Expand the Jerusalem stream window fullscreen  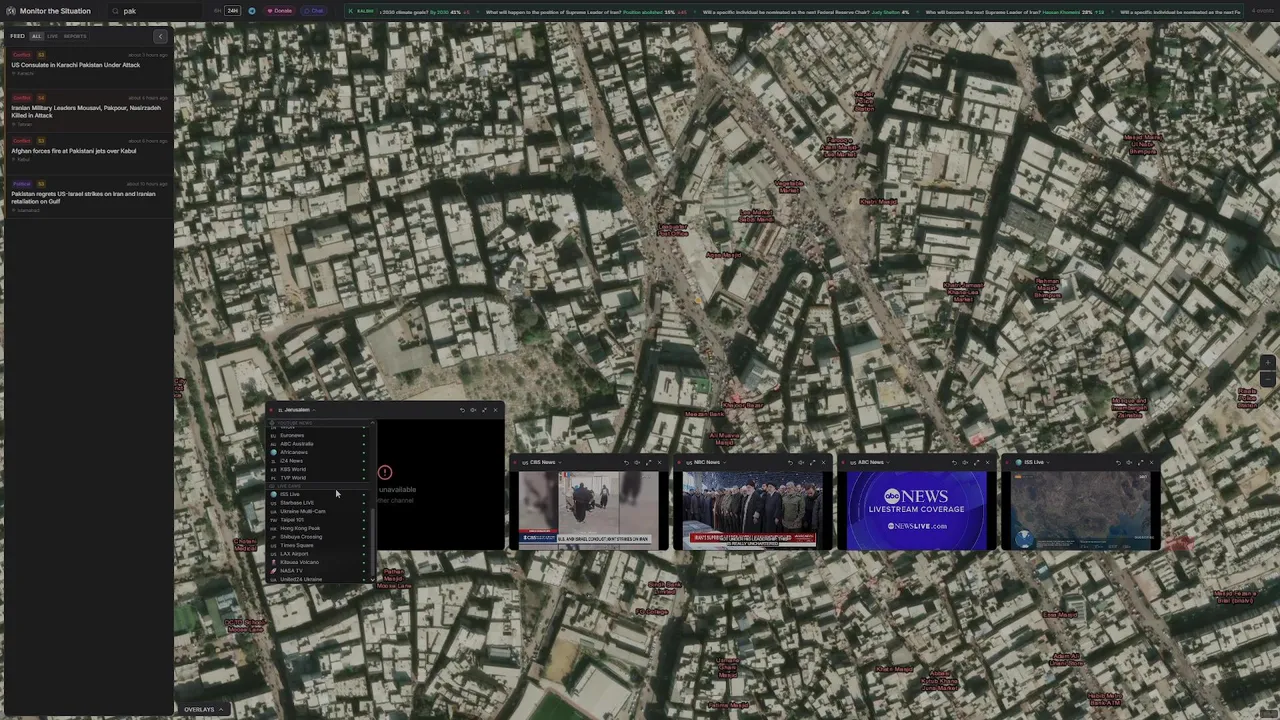484,410
